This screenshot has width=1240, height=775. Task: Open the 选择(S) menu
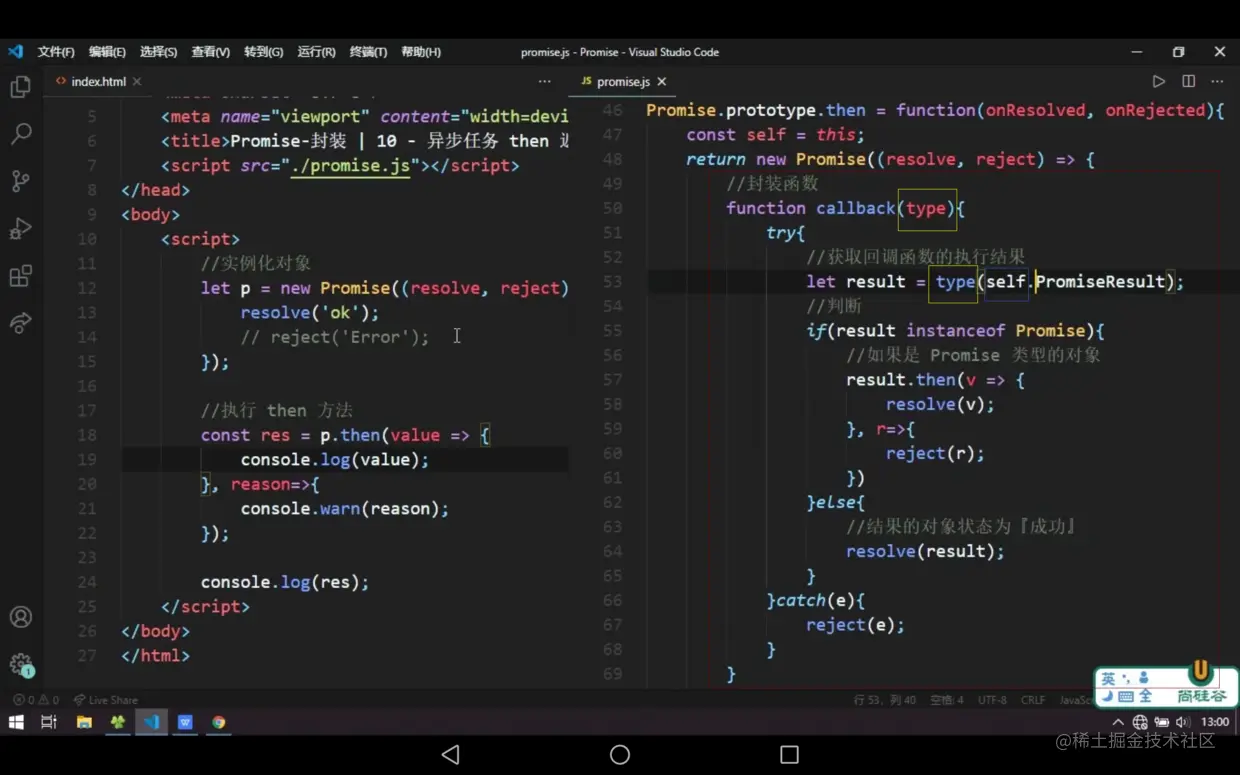(158, 52)
